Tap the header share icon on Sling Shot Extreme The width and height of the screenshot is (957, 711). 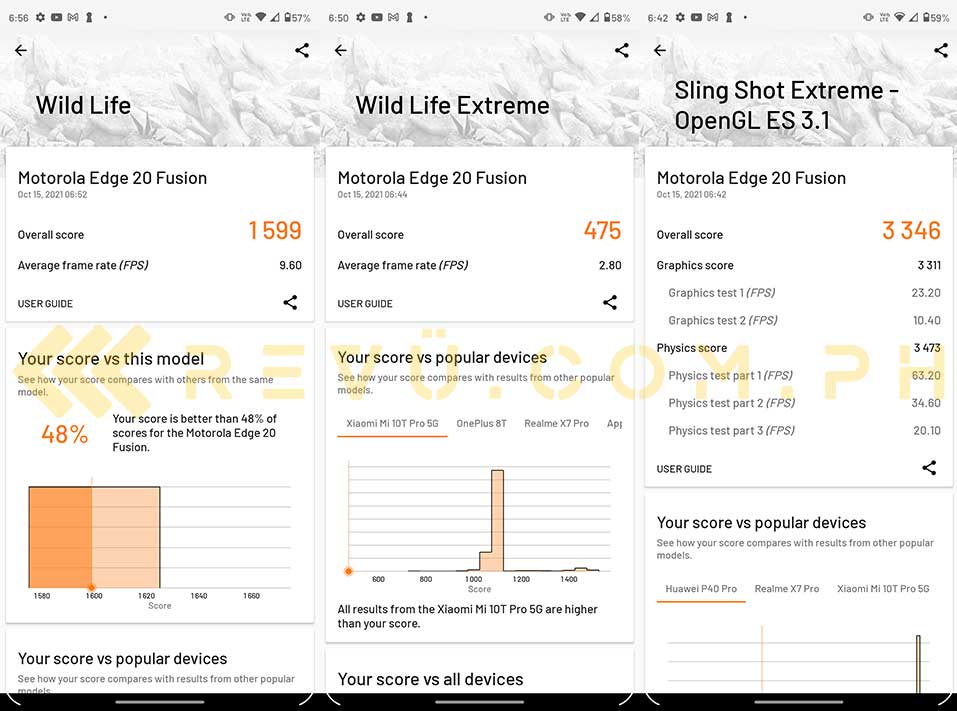point(941,50)
